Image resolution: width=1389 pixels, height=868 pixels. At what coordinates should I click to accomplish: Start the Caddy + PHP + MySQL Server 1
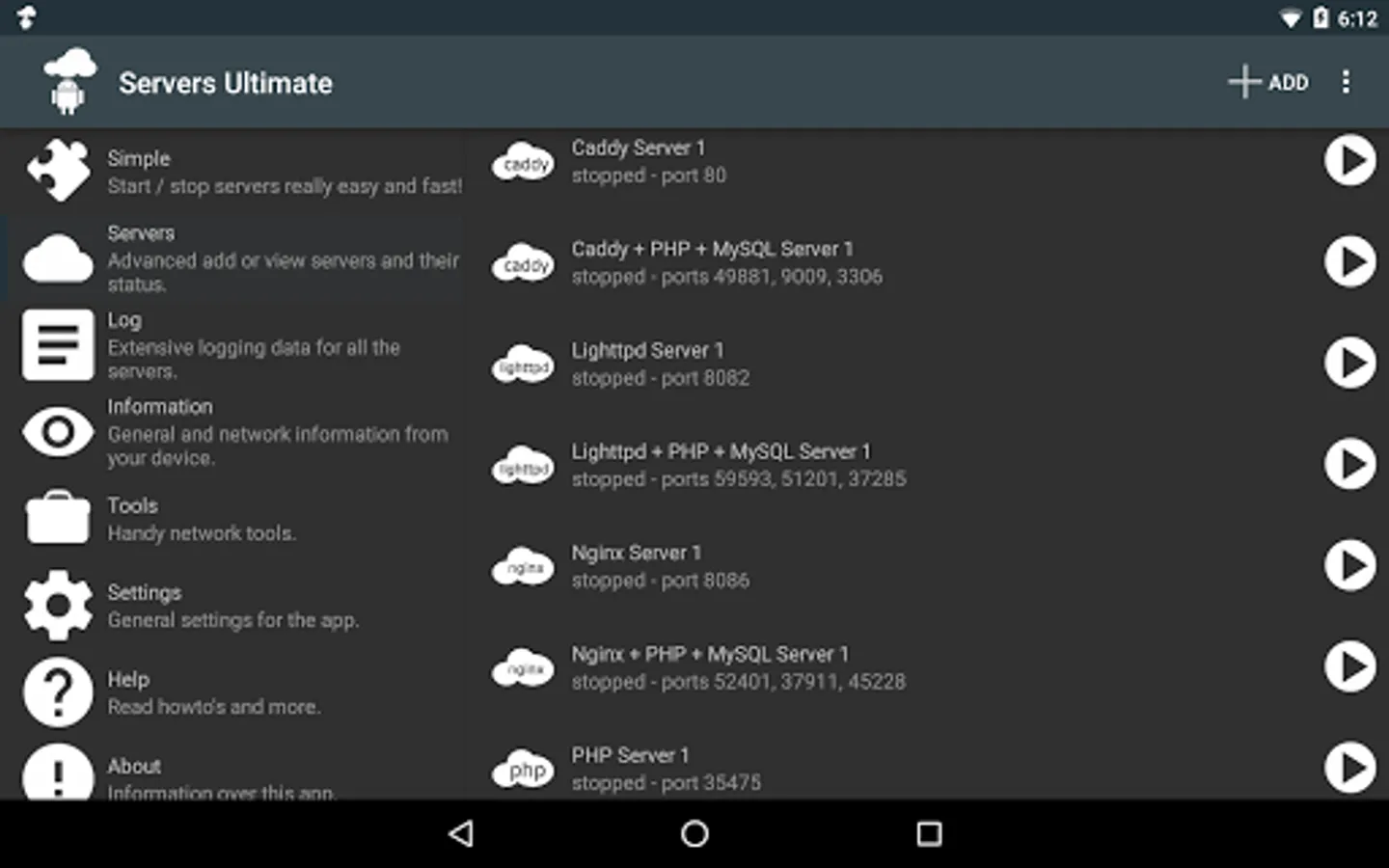pyautogui.click(x=1349, y=261)
